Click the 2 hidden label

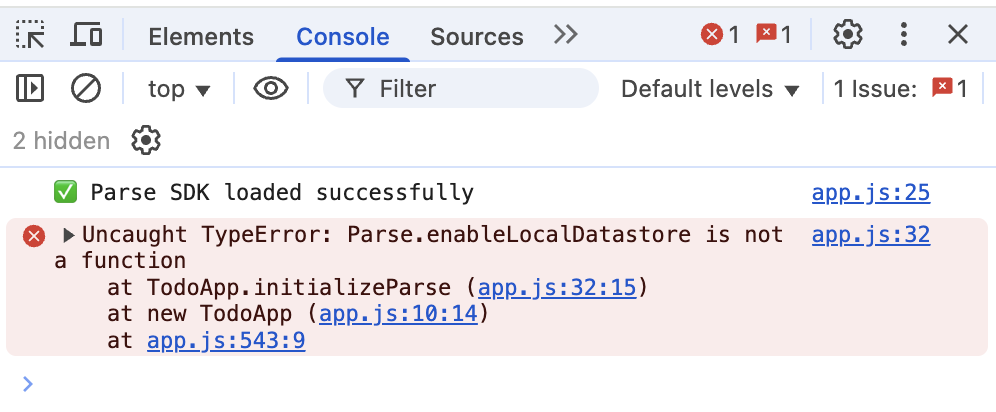click(61, 140)
